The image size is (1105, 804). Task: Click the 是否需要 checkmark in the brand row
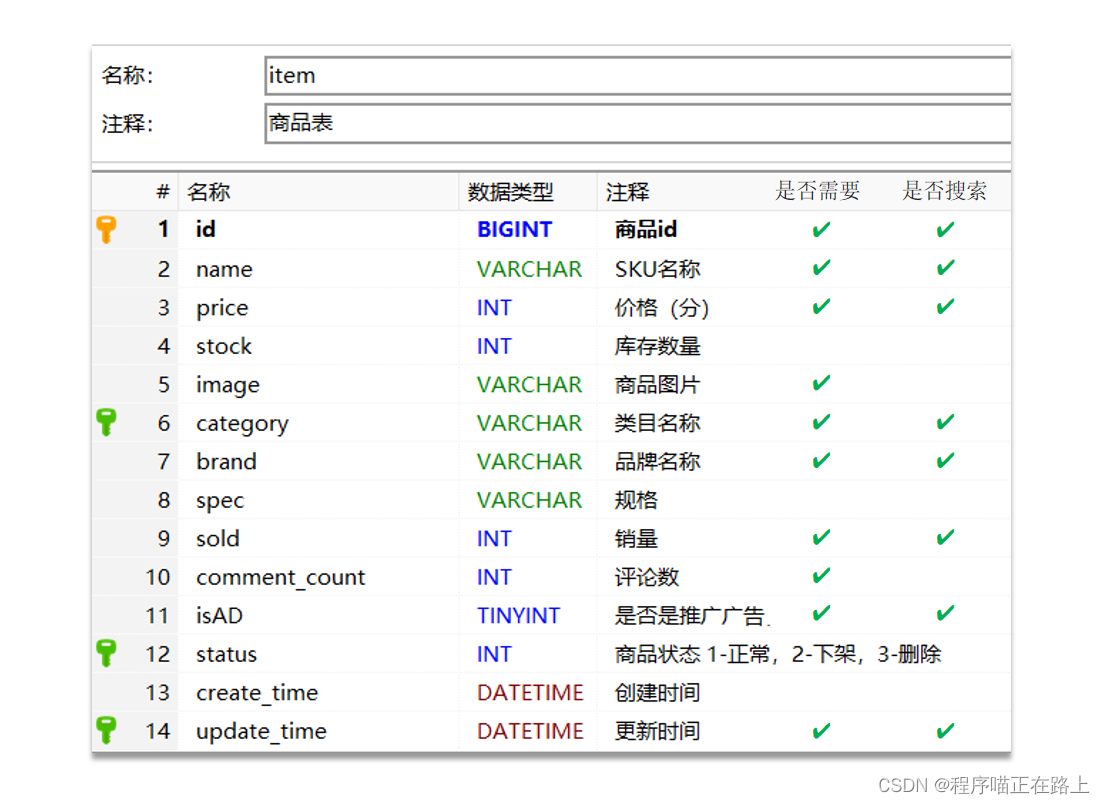821,461
